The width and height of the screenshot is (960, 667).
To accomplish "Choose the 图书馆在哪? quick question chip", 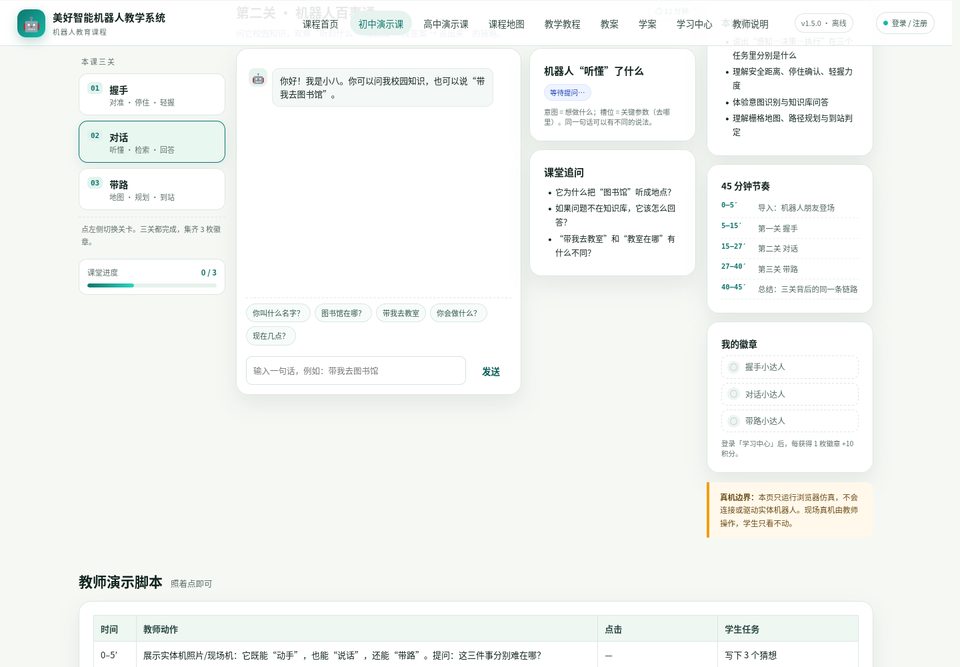I will point(342,313).
